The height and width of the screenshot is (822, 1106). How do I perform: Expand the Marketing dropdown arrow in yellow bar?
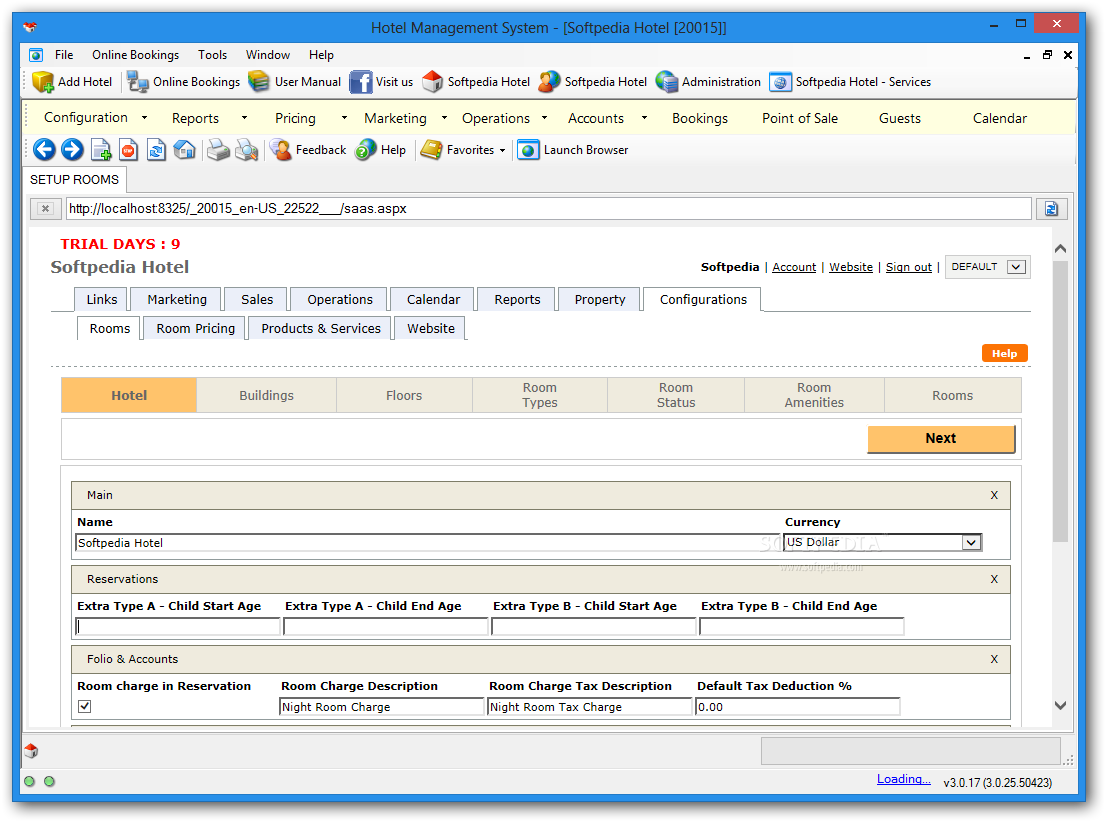[x=444, y=118]
